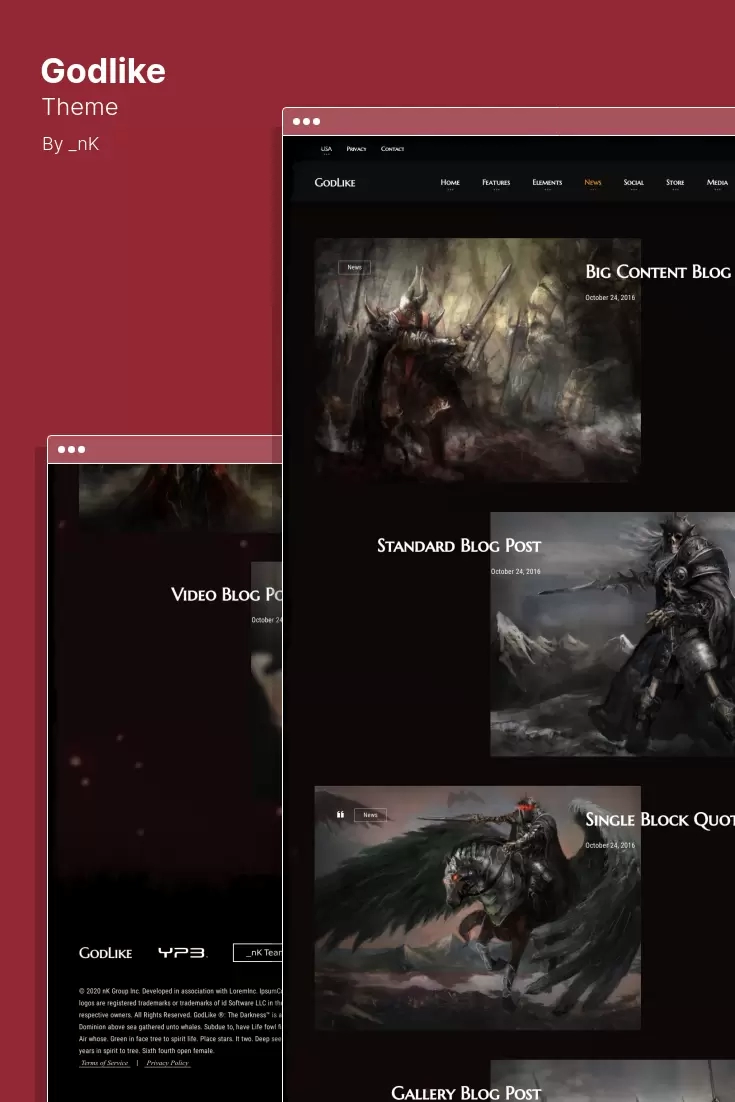Screen dimensions: 735x1102
Task: Open the USA region selector
Action: point(326,149)
